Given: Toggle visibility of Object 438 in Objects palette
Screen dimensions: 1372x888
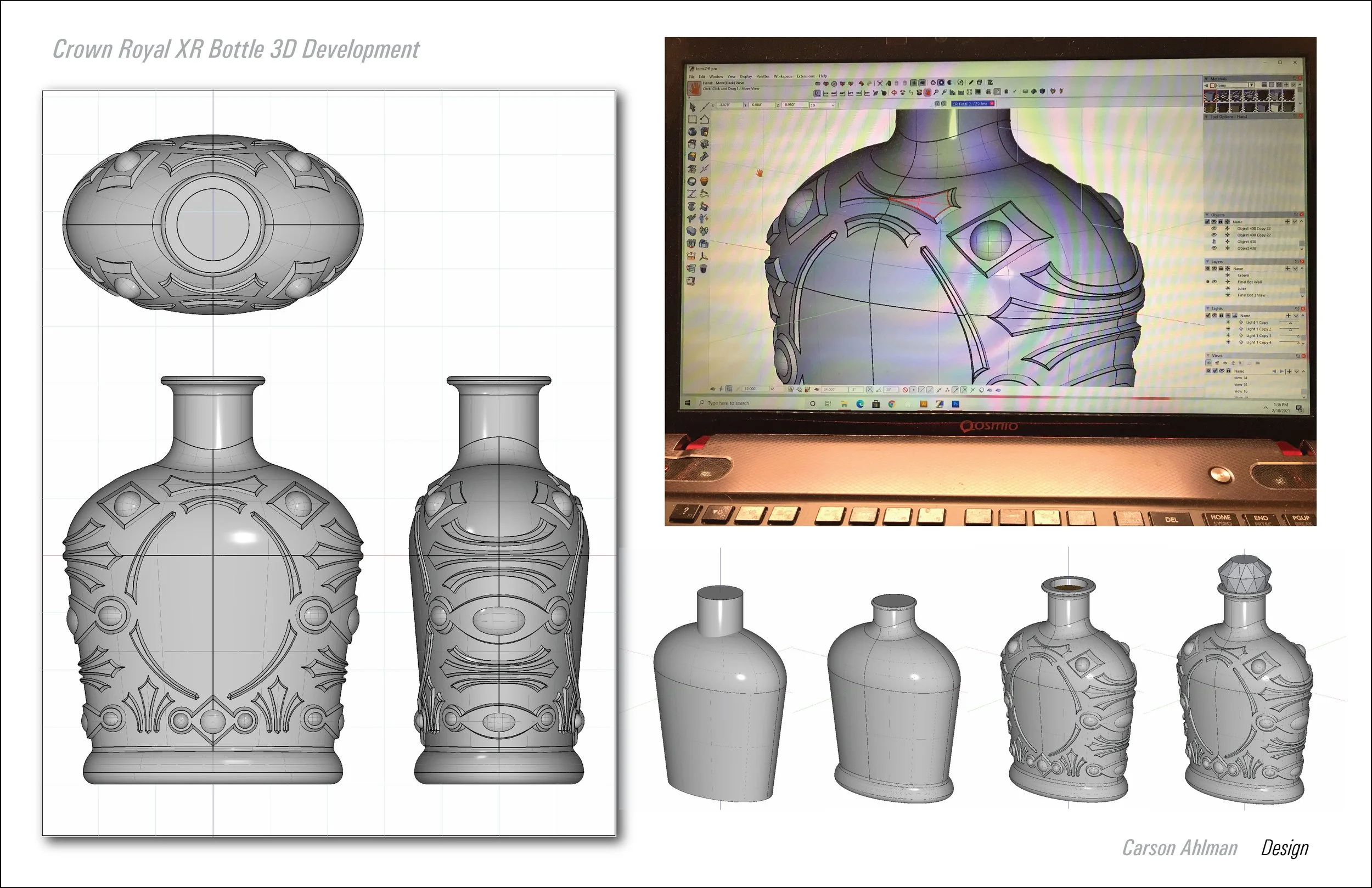Looking at the screenshot, I should point(1214,249).
